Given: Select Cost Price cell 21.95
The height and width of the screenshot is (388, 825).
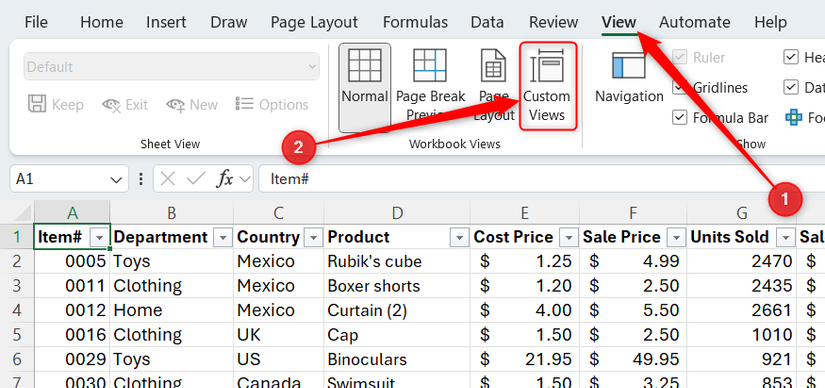Looking at the screenshot, I should [x=525, y=359].
